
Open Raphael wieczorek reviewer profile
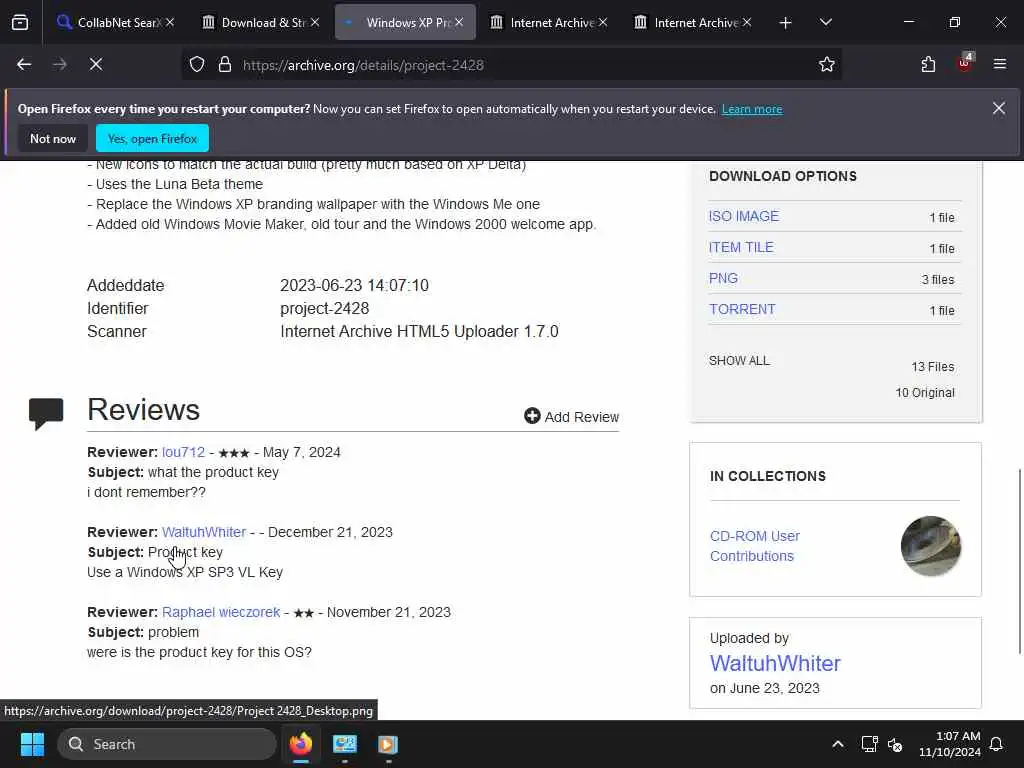[x=221, y=612]
